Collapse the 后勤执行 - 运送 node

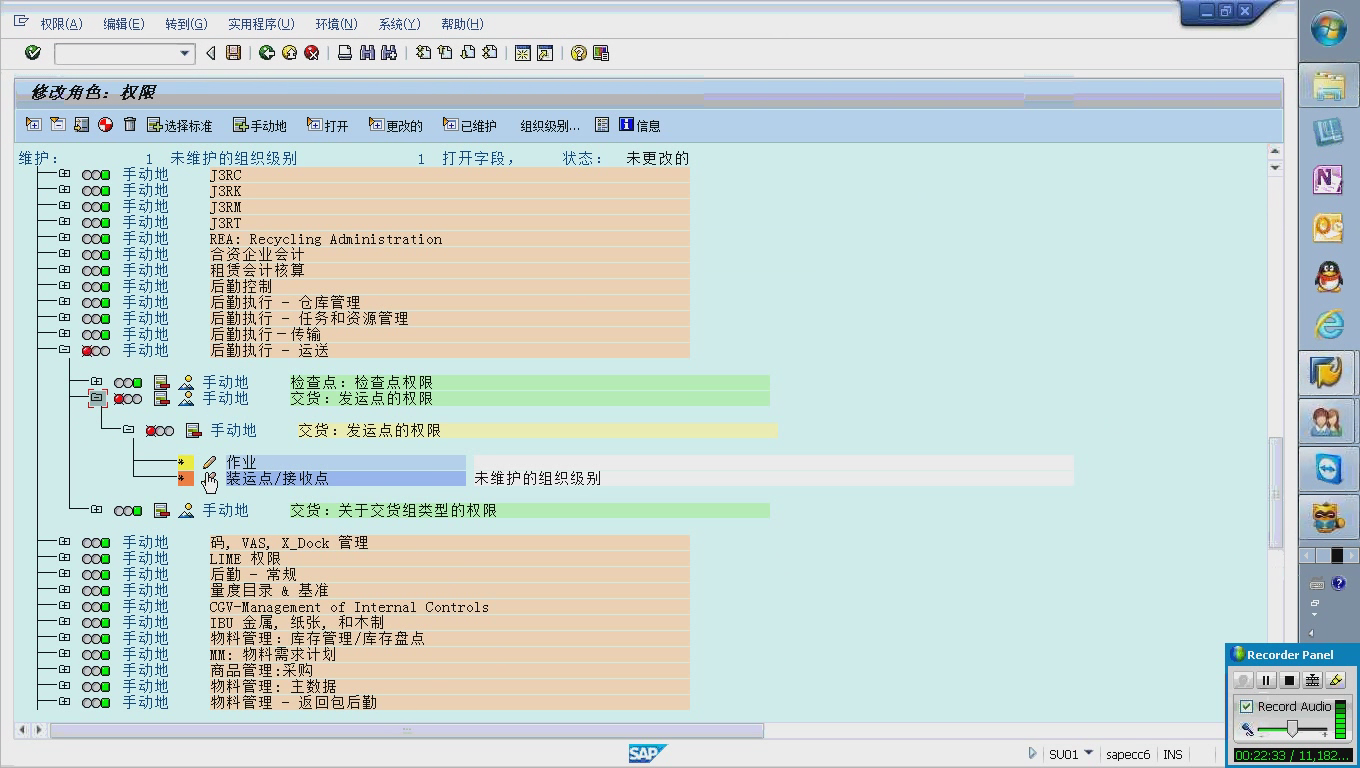(x=64, y=350)
